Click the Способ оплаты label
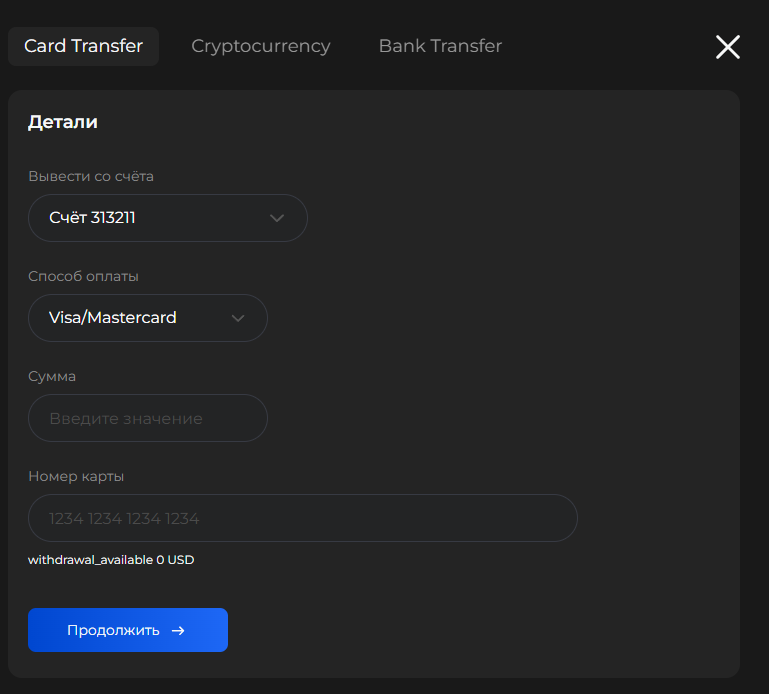This screenshot has width=769, height=694. 83,276
